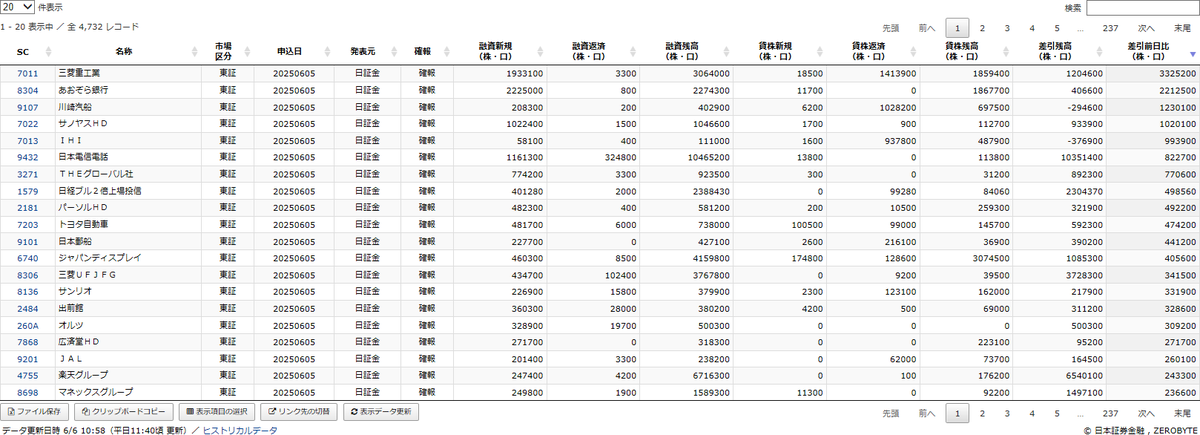Click sort icon in 貸株残高 header
Image resolution: width=1200 pixels, height=435 pixels.
[1005, 51]
